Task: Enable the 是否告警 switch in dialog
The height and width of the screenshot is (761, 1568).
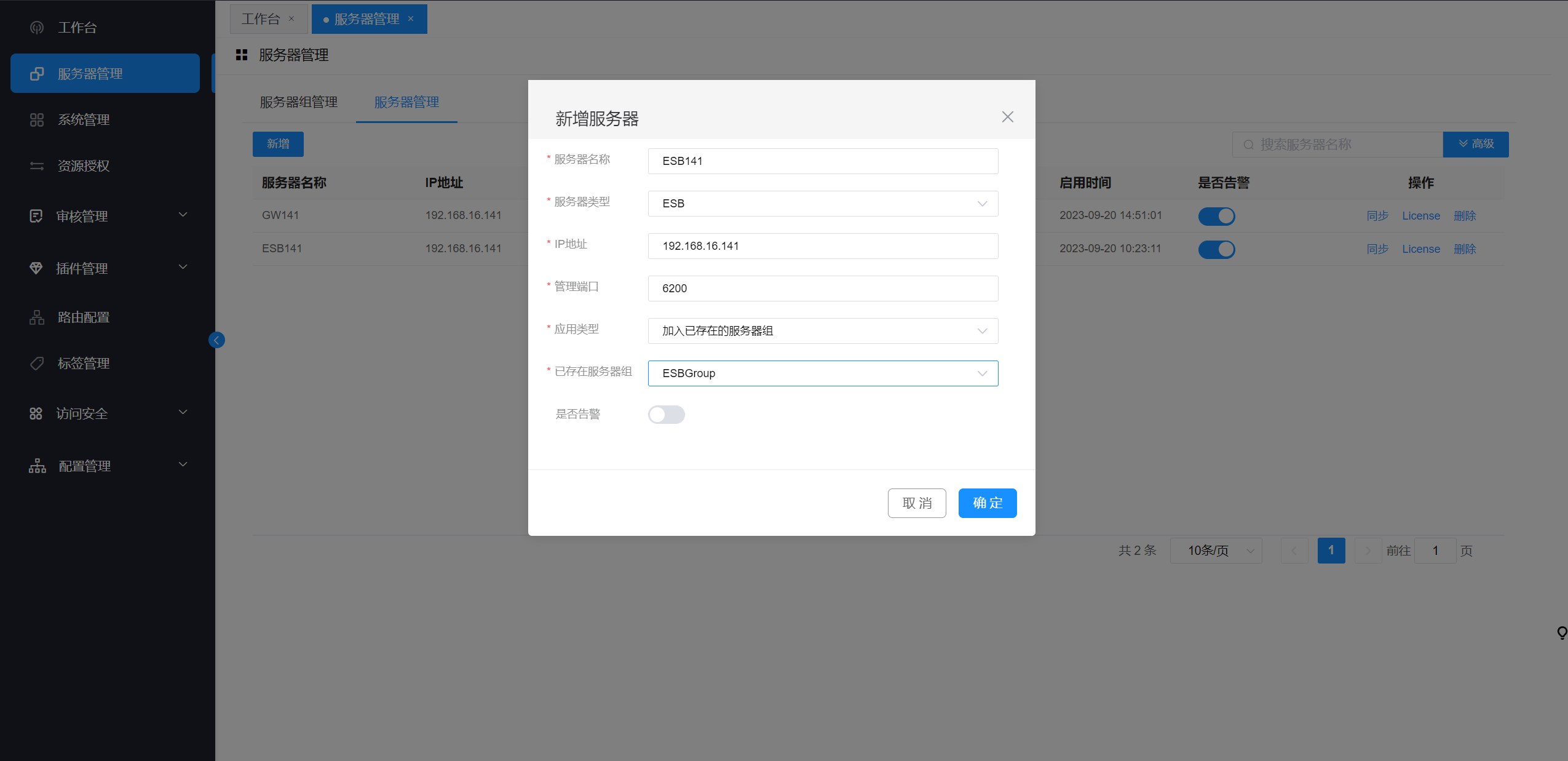Action: coord(666,415)
